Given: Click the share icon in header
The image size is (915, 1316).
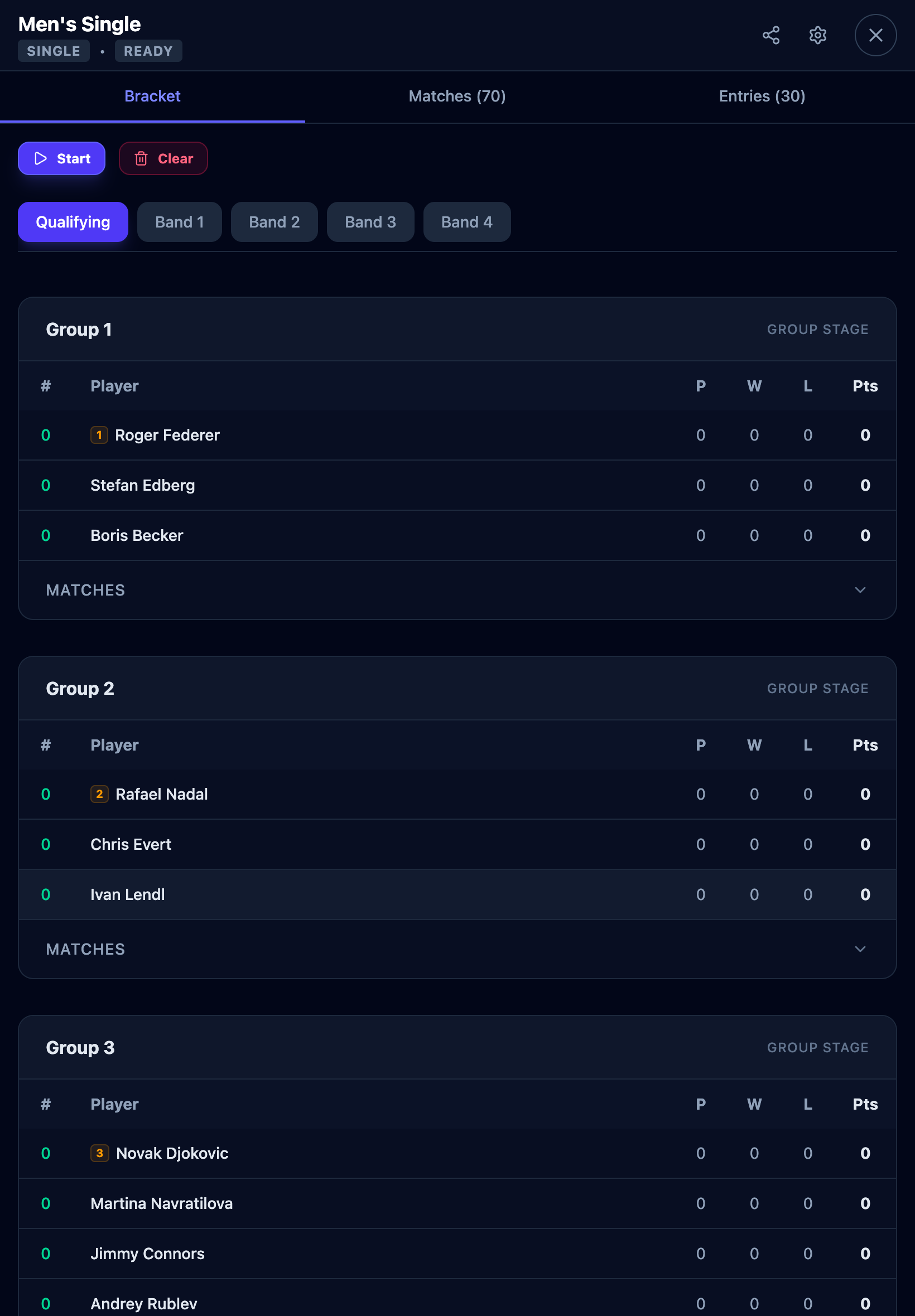Looking at the screenshot, I should tap(770, 36).
